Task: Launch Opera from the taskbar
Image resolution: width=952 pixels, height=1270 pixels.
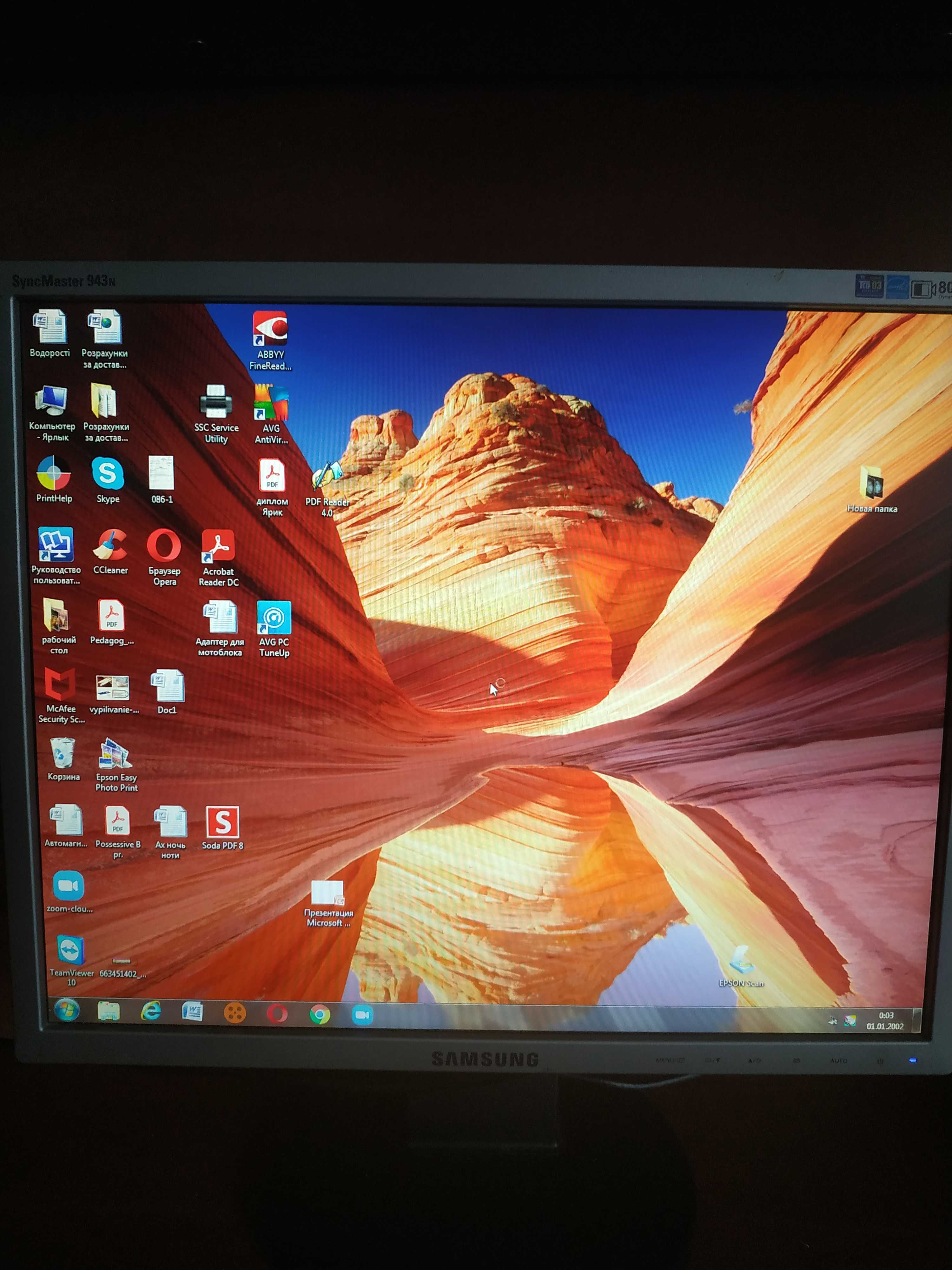Action: tap(277, 1014)
